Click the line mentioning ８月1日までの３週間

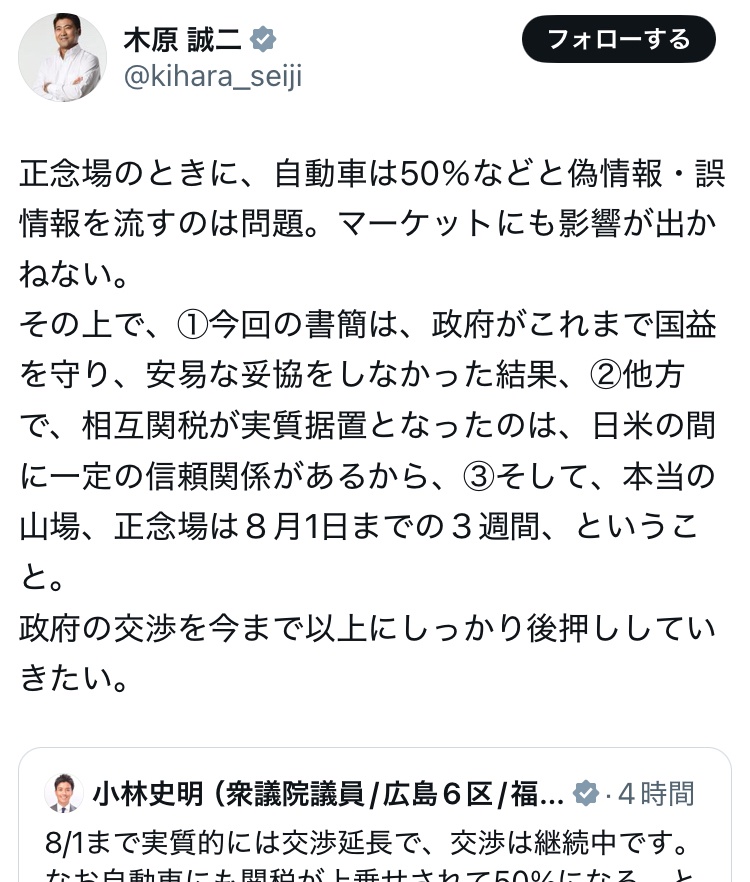point(370,522)
